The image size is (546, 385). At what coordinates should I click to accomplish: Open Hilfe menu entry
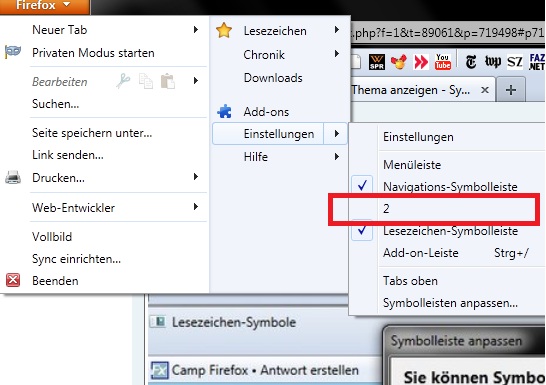coord(256,157)
